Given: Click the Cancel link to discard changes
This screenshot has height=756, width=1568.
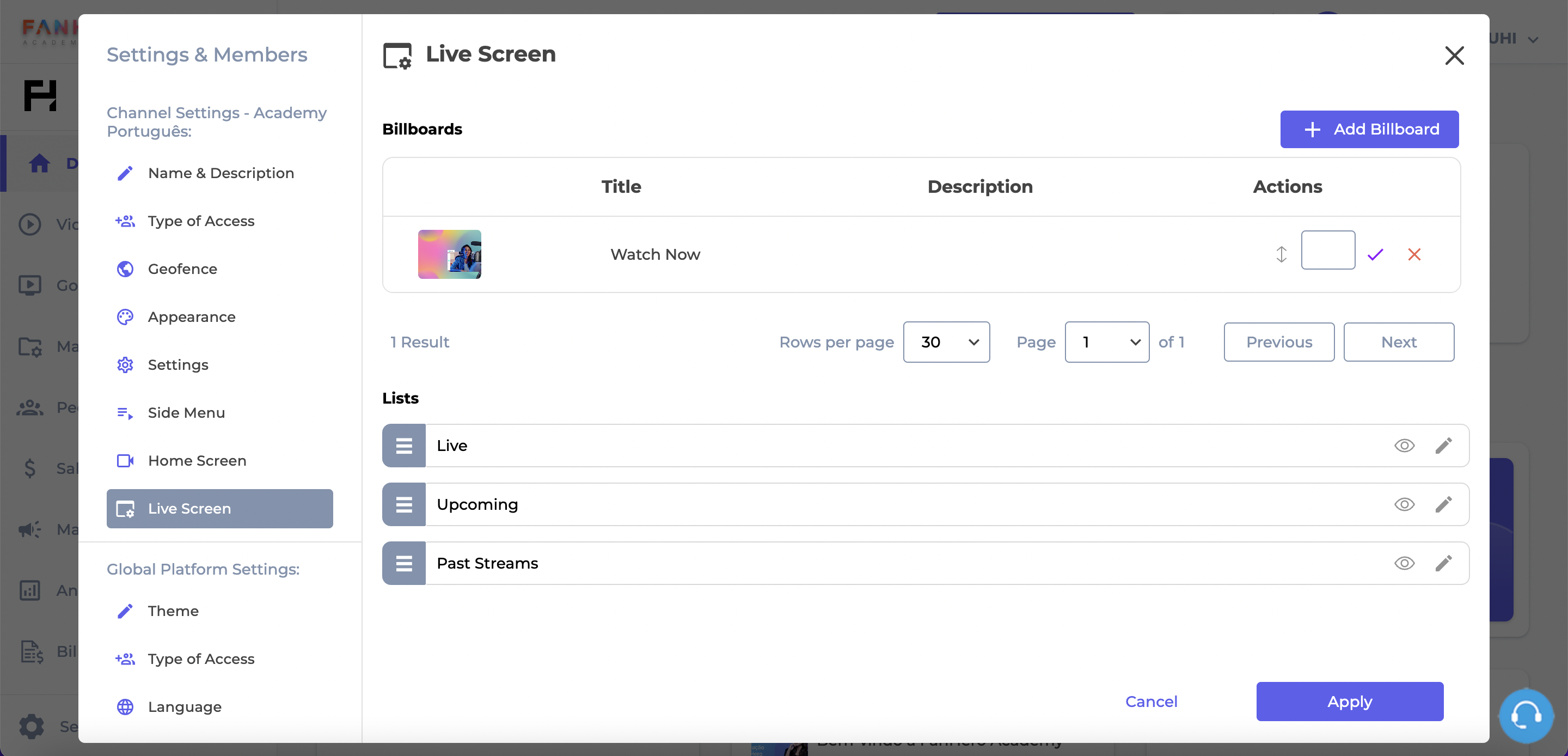Looking at the screenshot, I should coord(1151,701).
